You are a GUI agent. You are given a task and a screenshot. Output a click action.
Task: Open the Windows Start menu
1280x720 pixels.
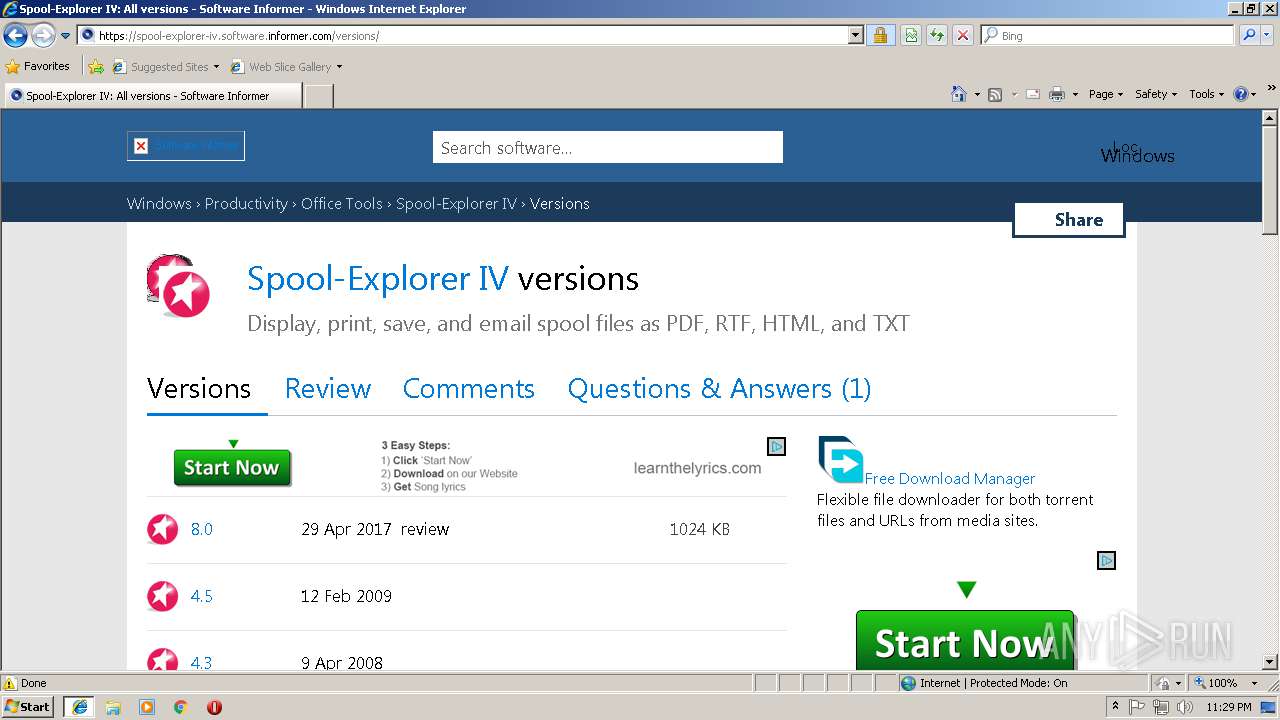27,706
